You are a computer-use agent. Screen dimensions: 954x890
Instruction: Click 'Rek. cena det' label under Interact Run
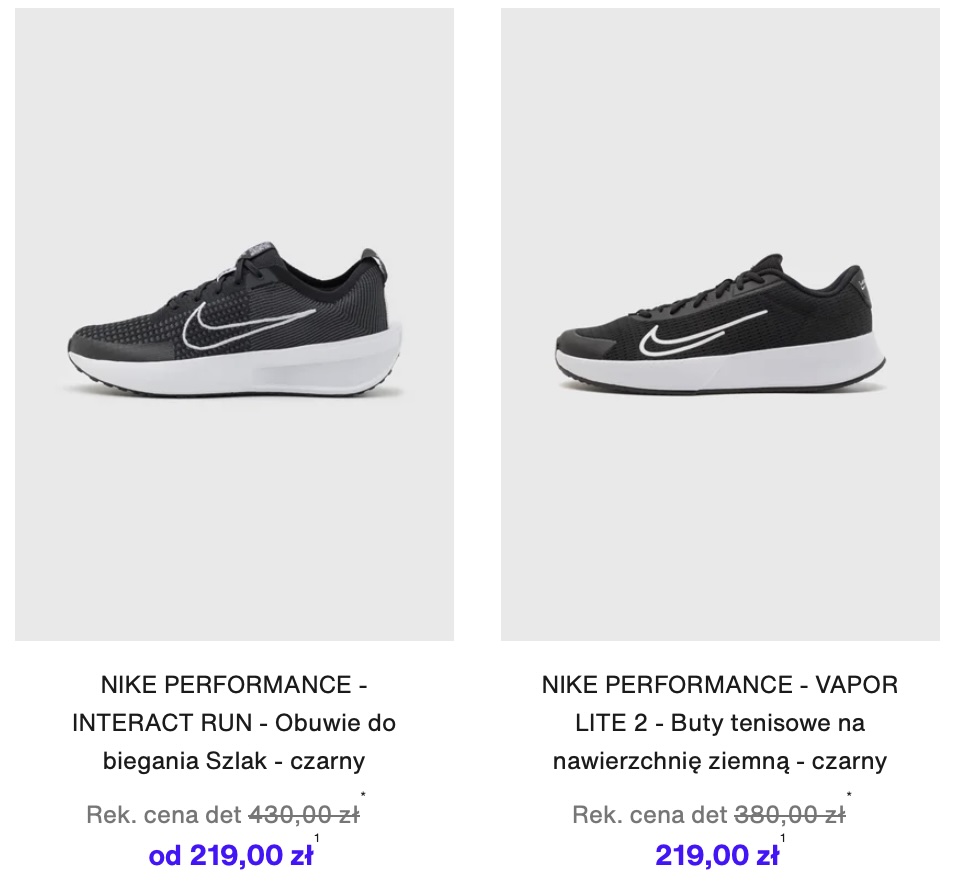164,815
